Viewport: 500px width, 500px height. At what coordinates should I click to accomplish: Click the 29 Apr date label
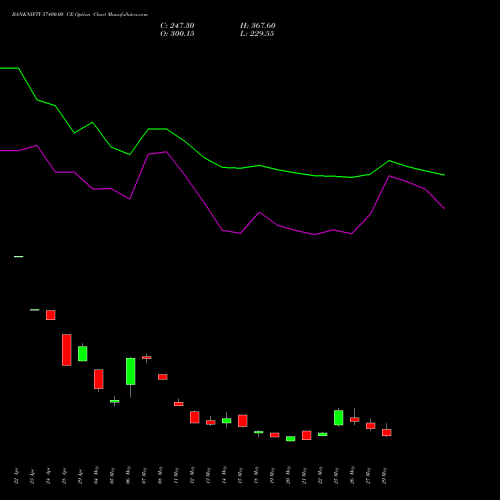80,476
